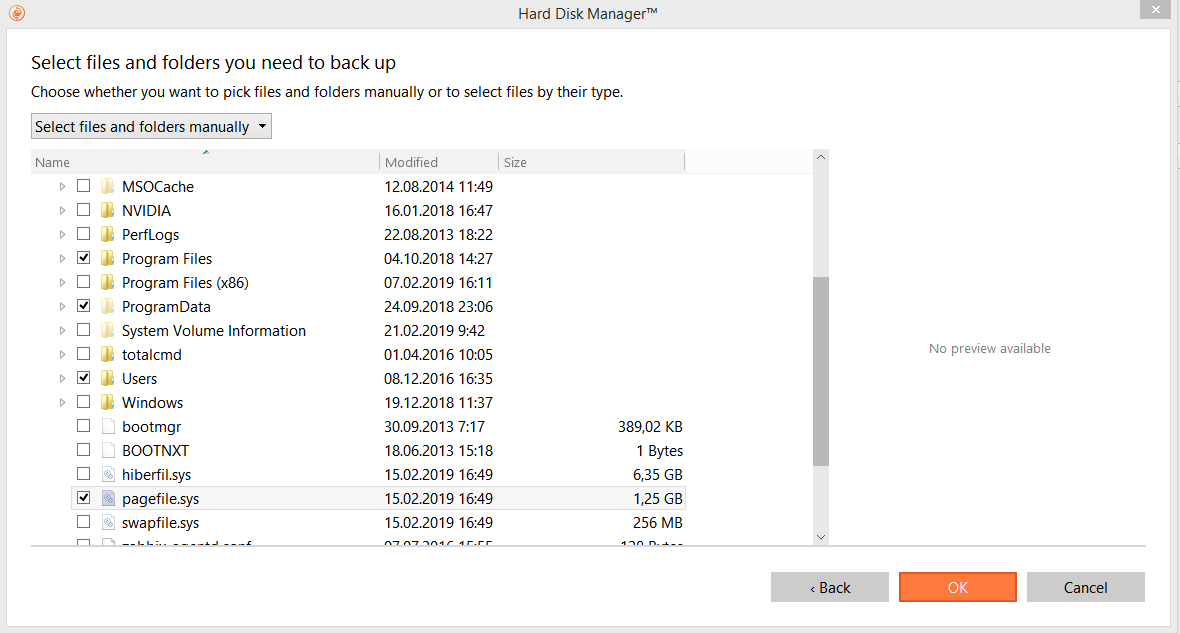Screen dimensions: 1180x634
Task: Expand the NVIDIA folder tree node
Action: pyautogui.click(x=63, y=211)
